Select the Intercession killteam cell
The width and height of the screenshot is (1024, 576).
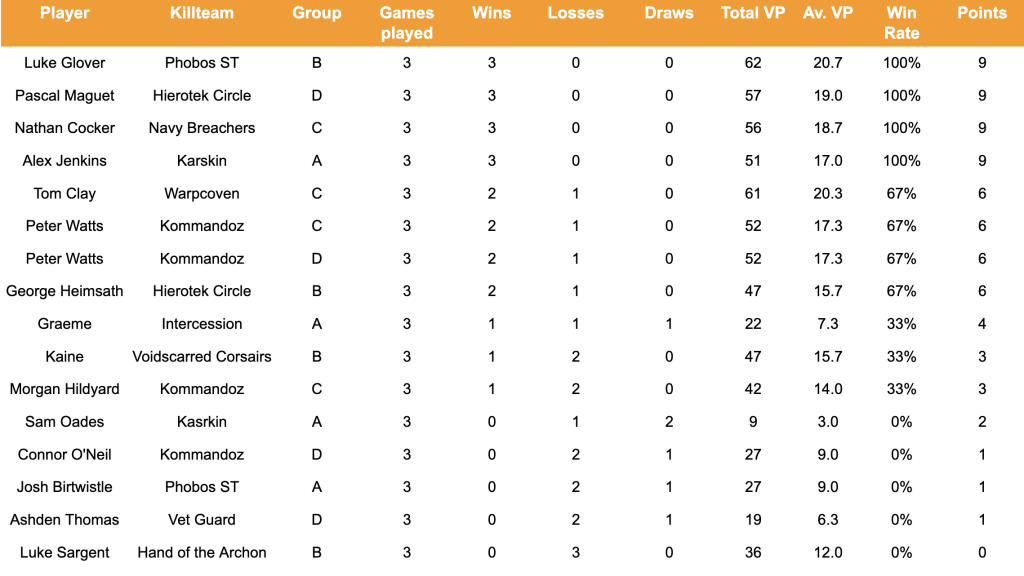(x=202, y=324)
